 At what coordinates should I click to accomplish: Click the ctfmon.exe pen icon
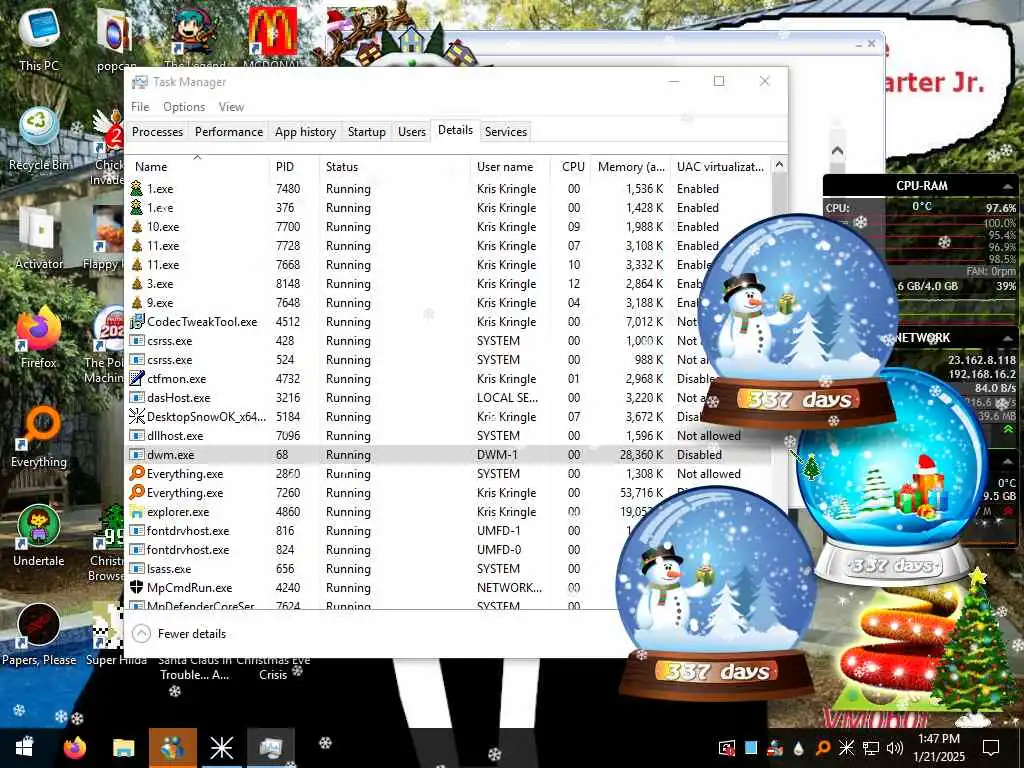(x=136, y=378)
